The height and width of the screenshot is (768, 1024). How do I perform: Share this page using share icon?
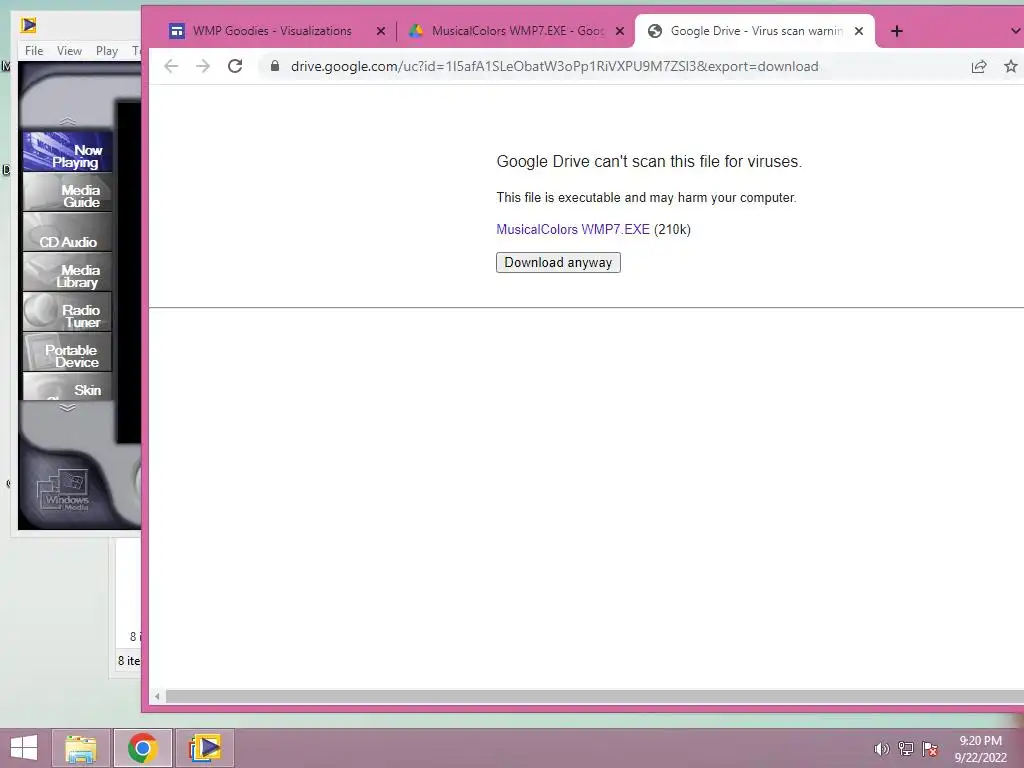click(978, 66)
